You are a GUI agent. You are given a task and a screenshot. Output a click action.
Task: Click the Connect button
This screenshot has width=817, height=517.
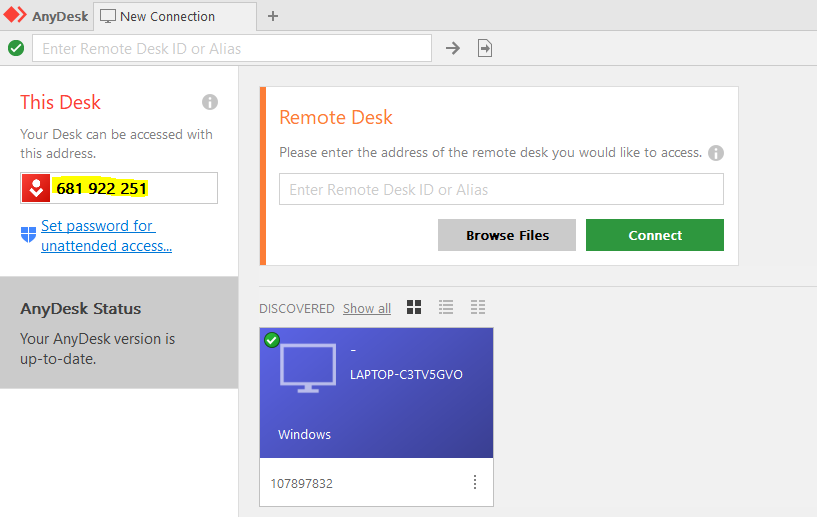654,235
